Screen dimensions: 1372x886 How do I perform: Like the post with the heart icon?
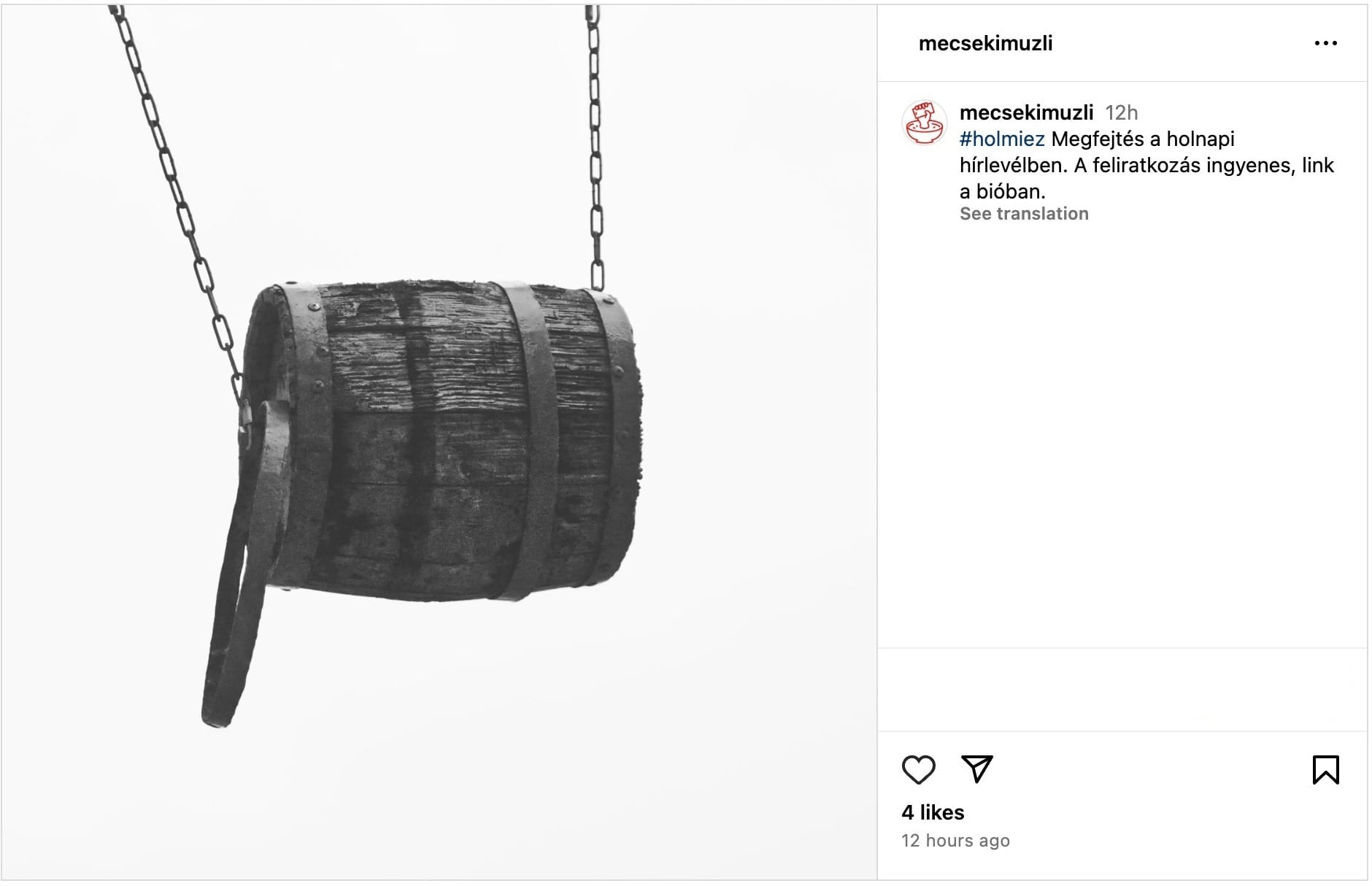click(918, 769)
